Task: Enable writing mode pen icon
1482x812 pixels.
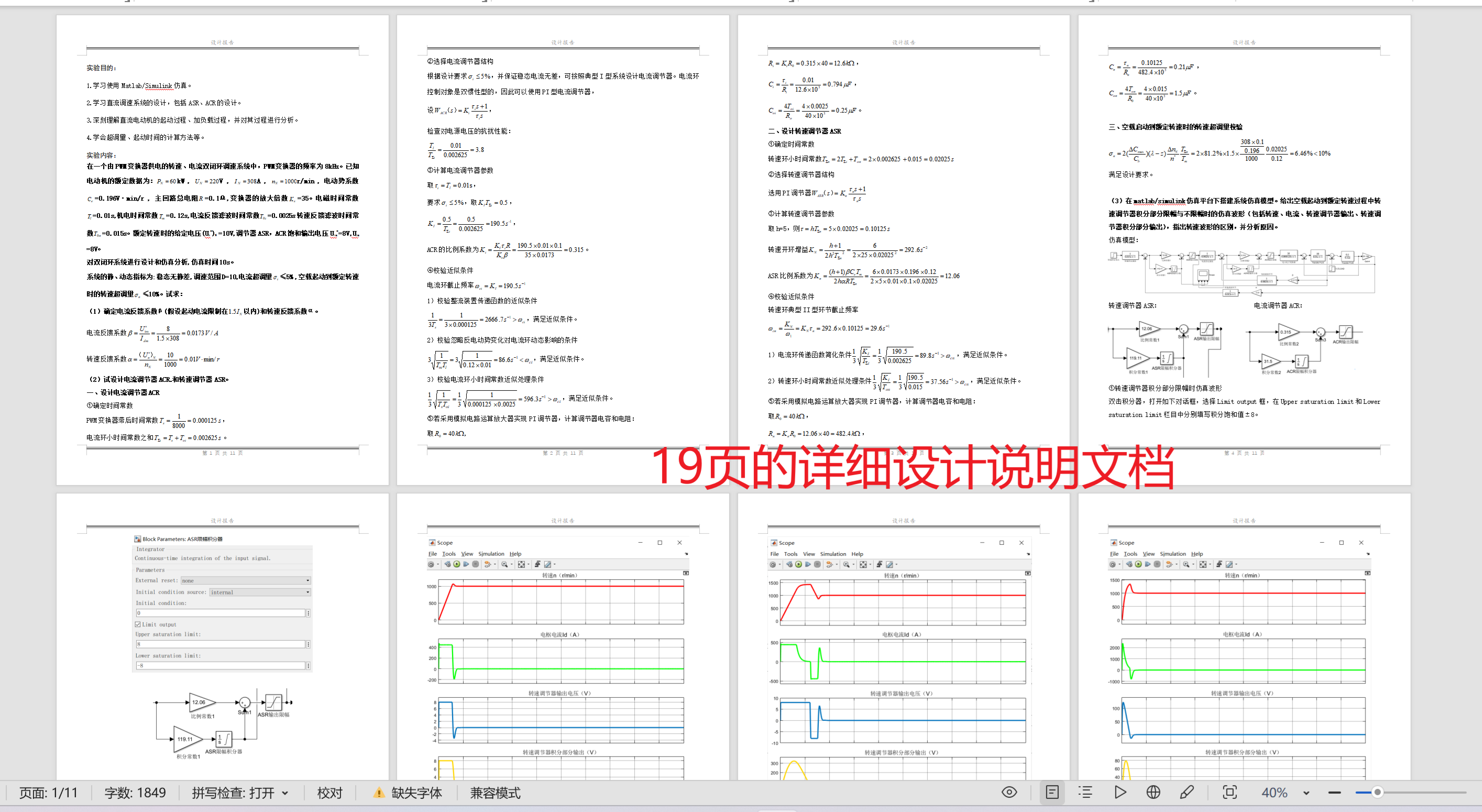Action: tap(1187, 793)
